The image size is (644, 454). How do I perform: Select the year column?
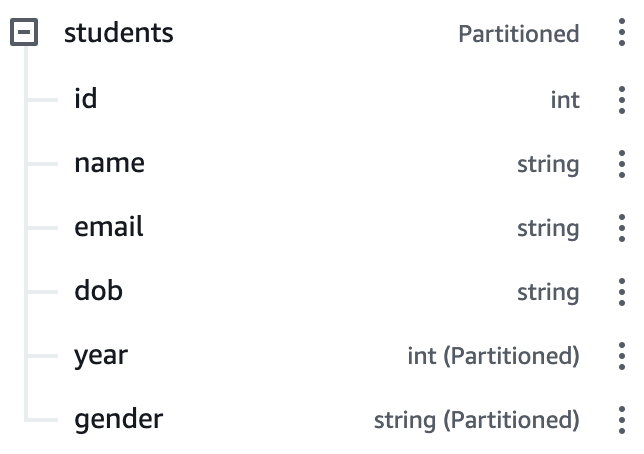click(x=101, y=355)
